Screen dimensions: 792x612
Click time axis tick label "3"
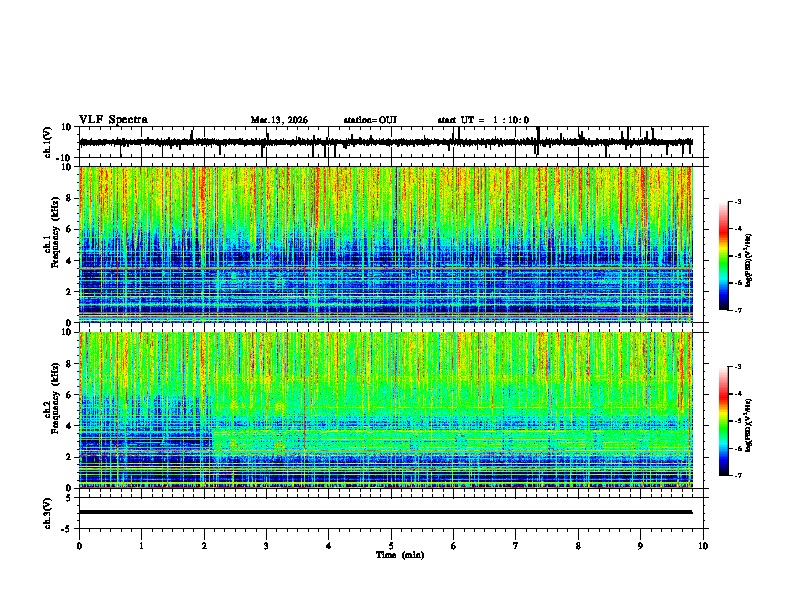pyautogui.click(x=266, y=546)
